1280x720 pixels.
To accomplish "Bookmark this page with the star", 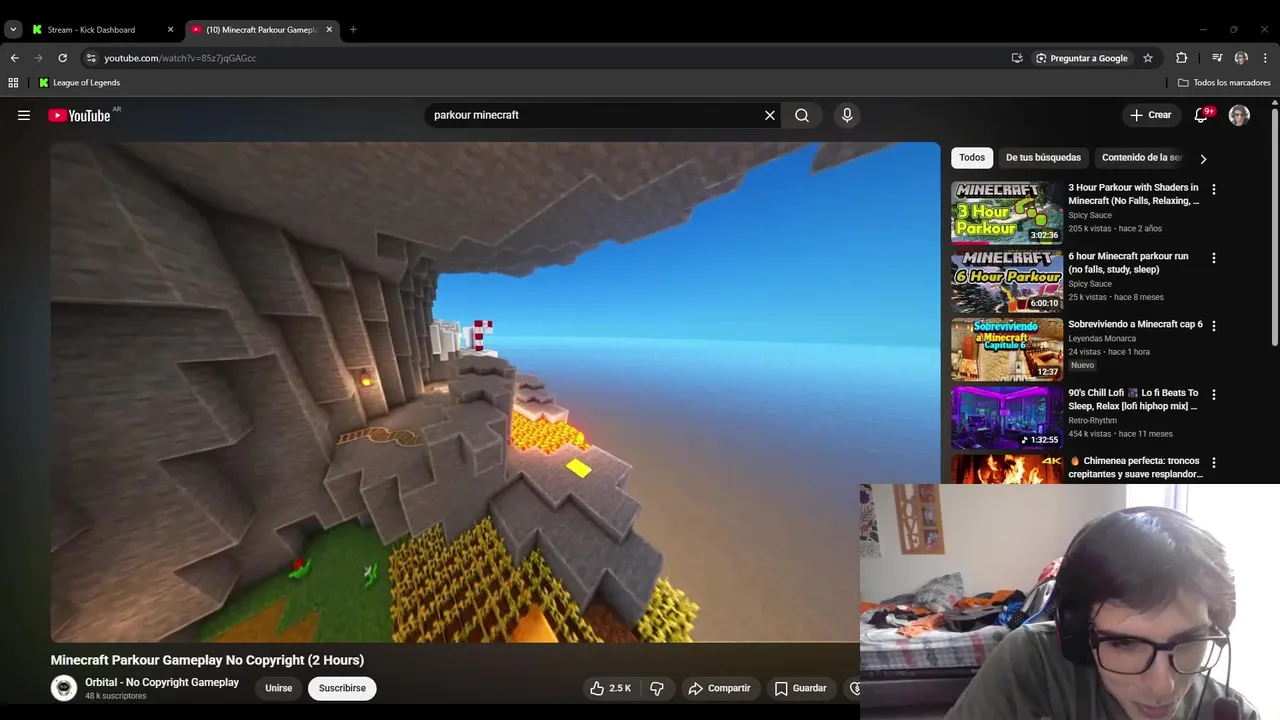I will click(1148, 58).
